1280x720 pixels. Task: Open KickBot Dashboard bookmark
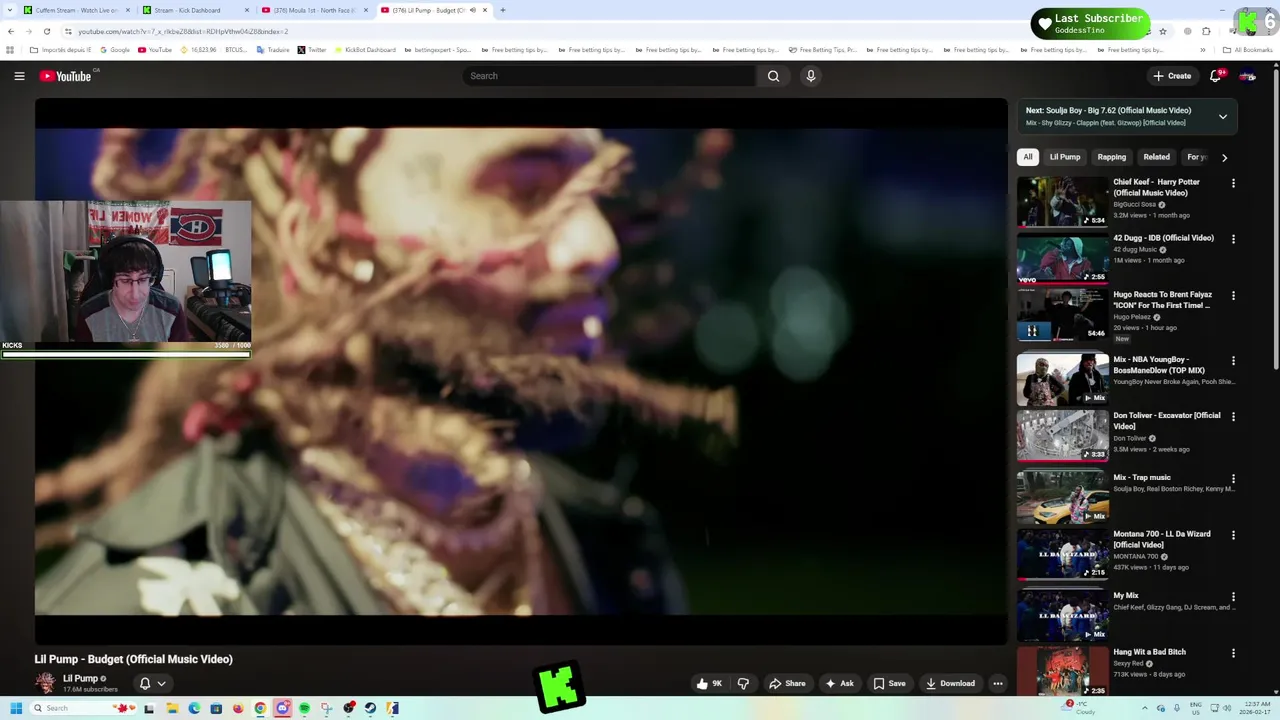365,50
